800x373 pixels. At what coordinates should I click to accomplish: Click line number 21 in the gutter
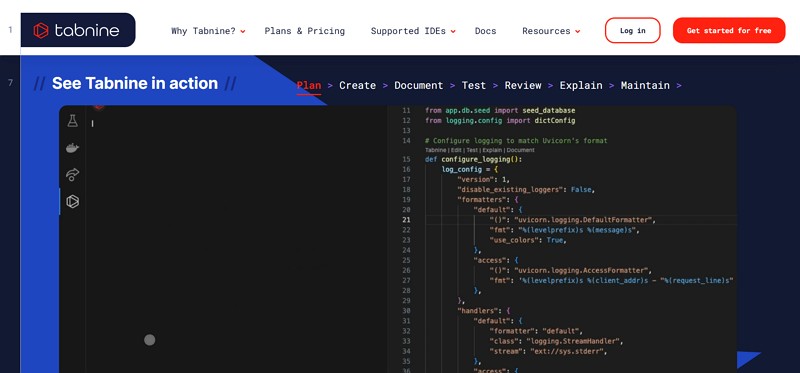coord(406,220)
